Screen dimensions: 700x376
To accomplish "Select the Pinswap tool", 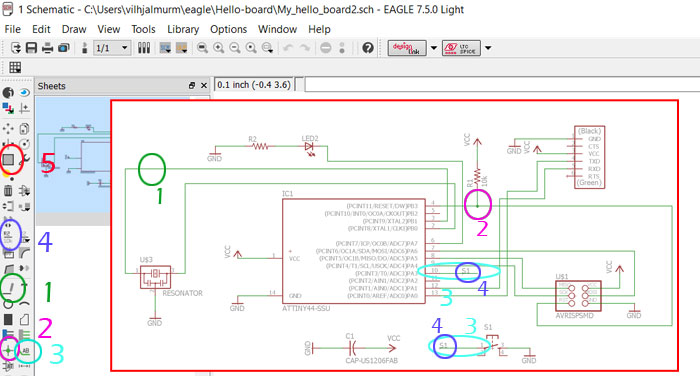I will (x=8, y=206).
